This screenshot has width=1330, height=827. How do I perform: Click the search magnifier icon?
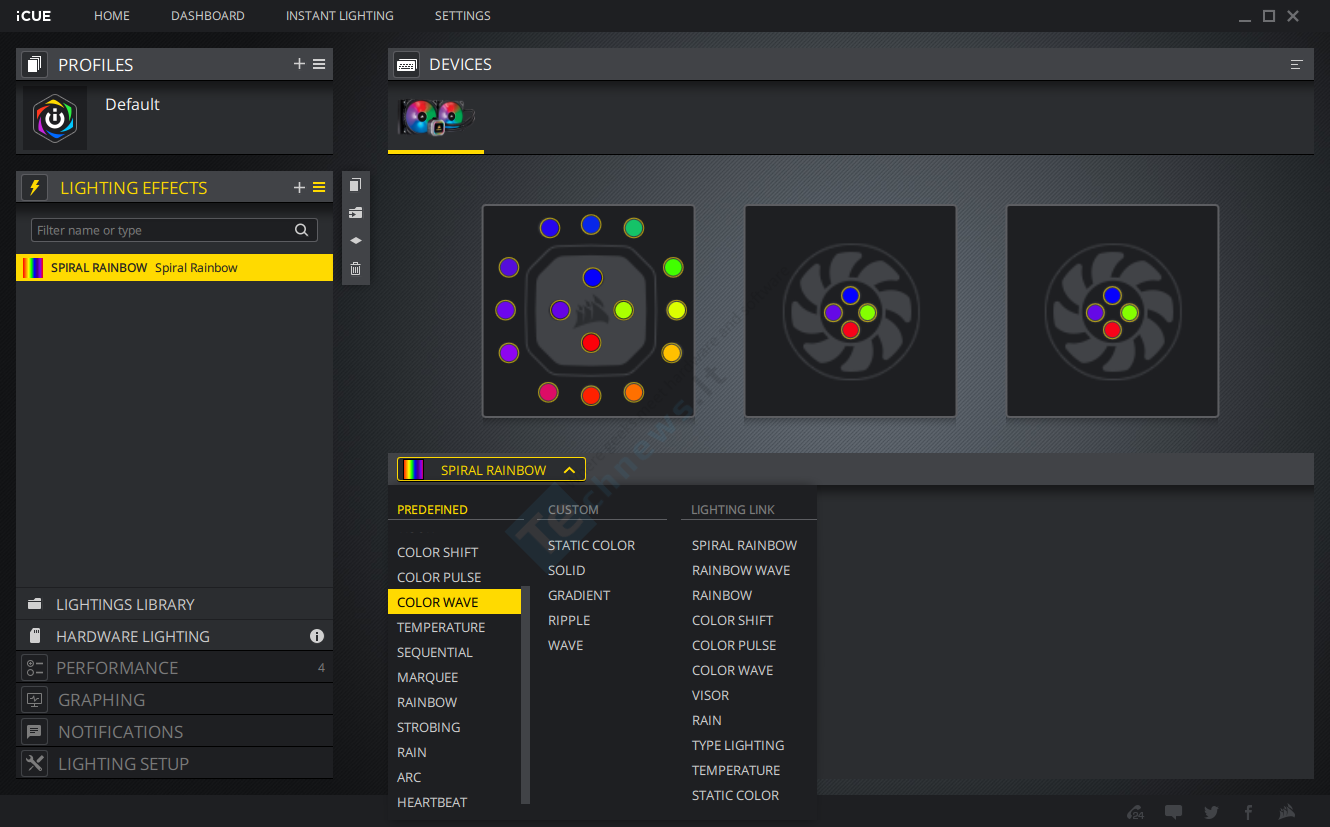click(301, 230)
